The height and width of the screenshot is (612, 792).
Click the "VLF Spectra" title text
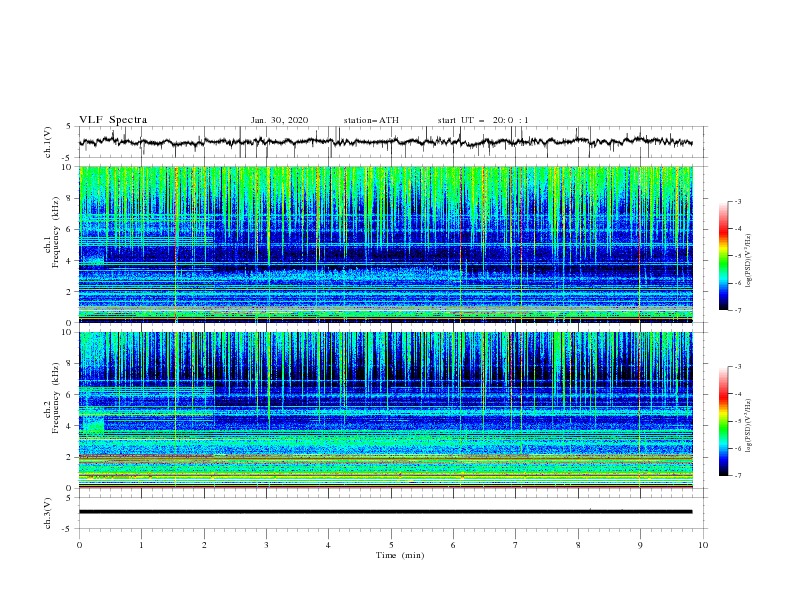coord(113,120)
